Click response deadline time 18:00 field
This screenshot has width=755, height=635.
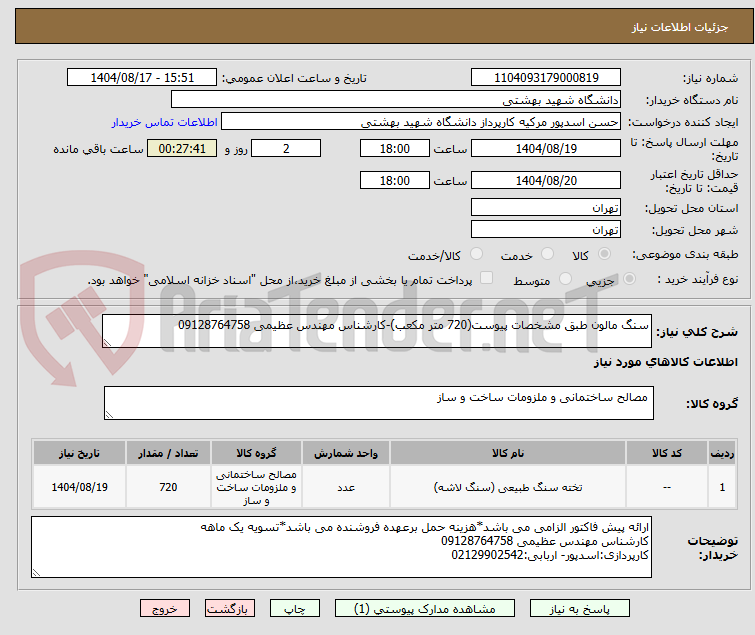pyautogui.click(x=395, y=148)
